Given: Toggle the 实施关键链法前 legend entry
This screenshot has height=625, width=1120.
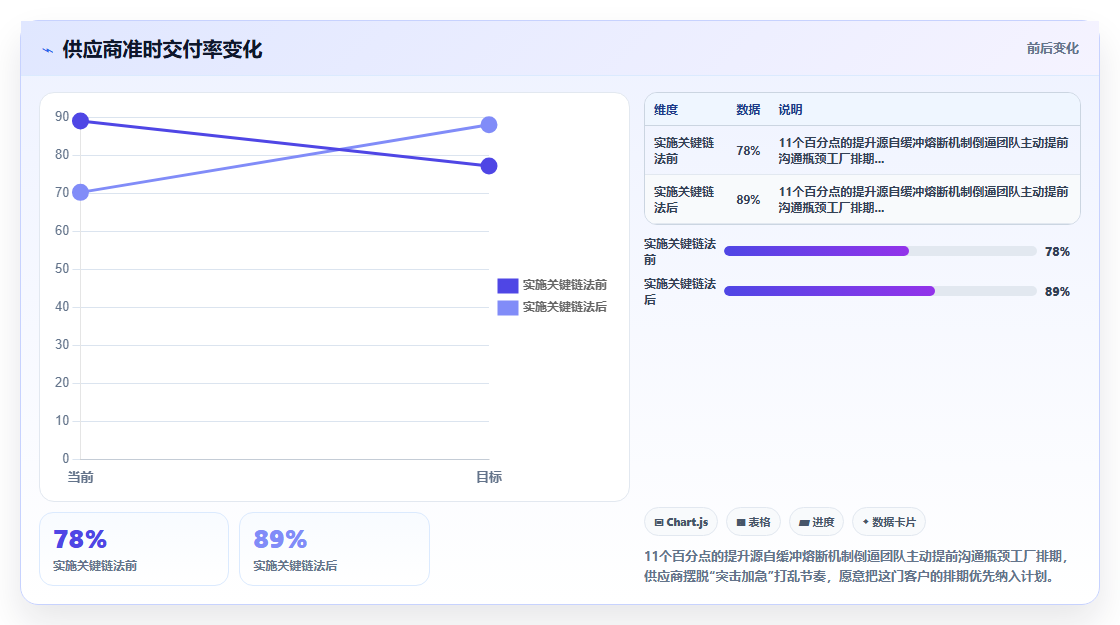Looking at the screenshot, I should tap(552, 285).
